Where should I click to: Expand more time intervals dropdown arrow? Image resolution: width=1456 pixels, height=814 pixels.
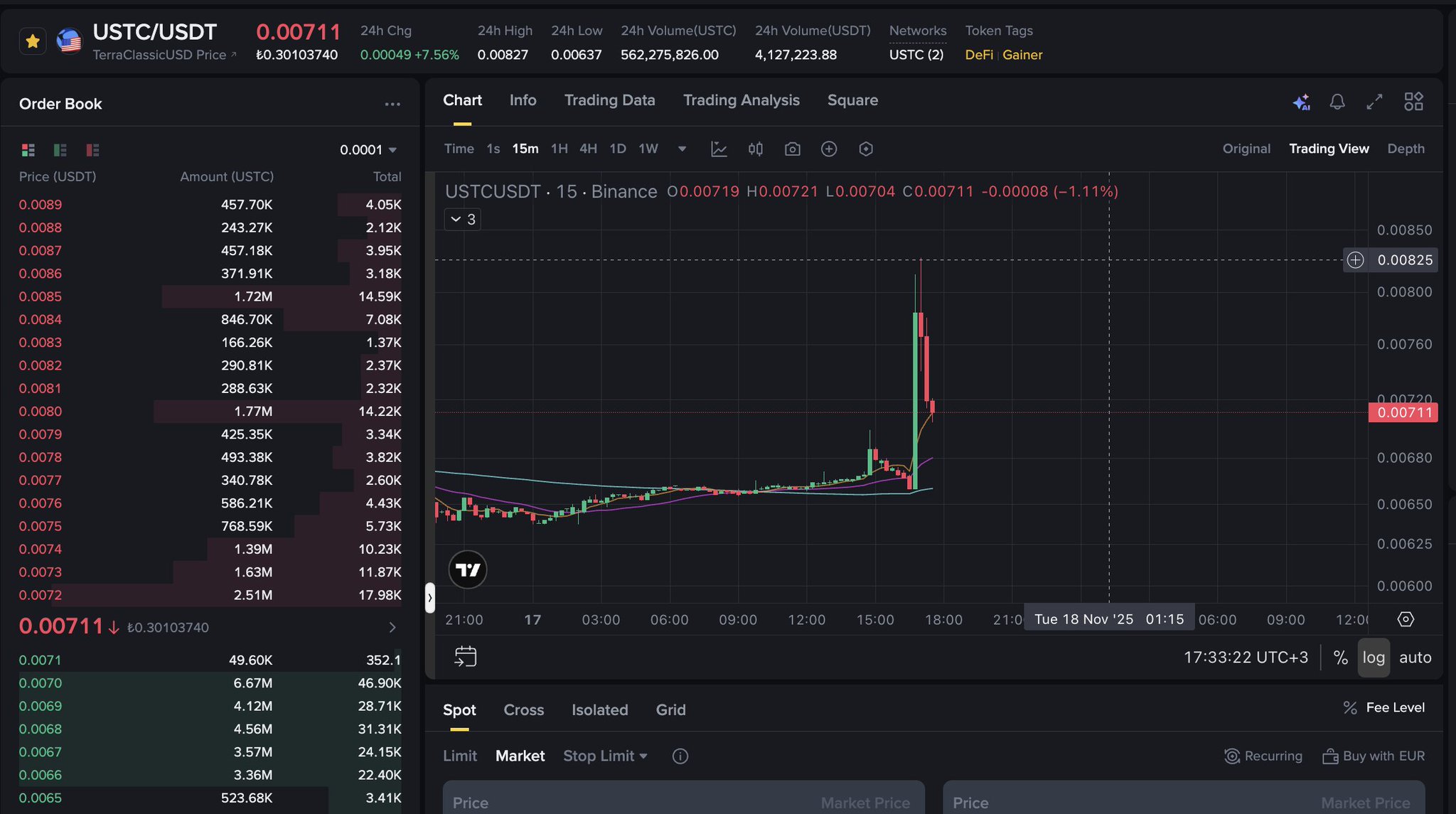[x=682, y=149]
